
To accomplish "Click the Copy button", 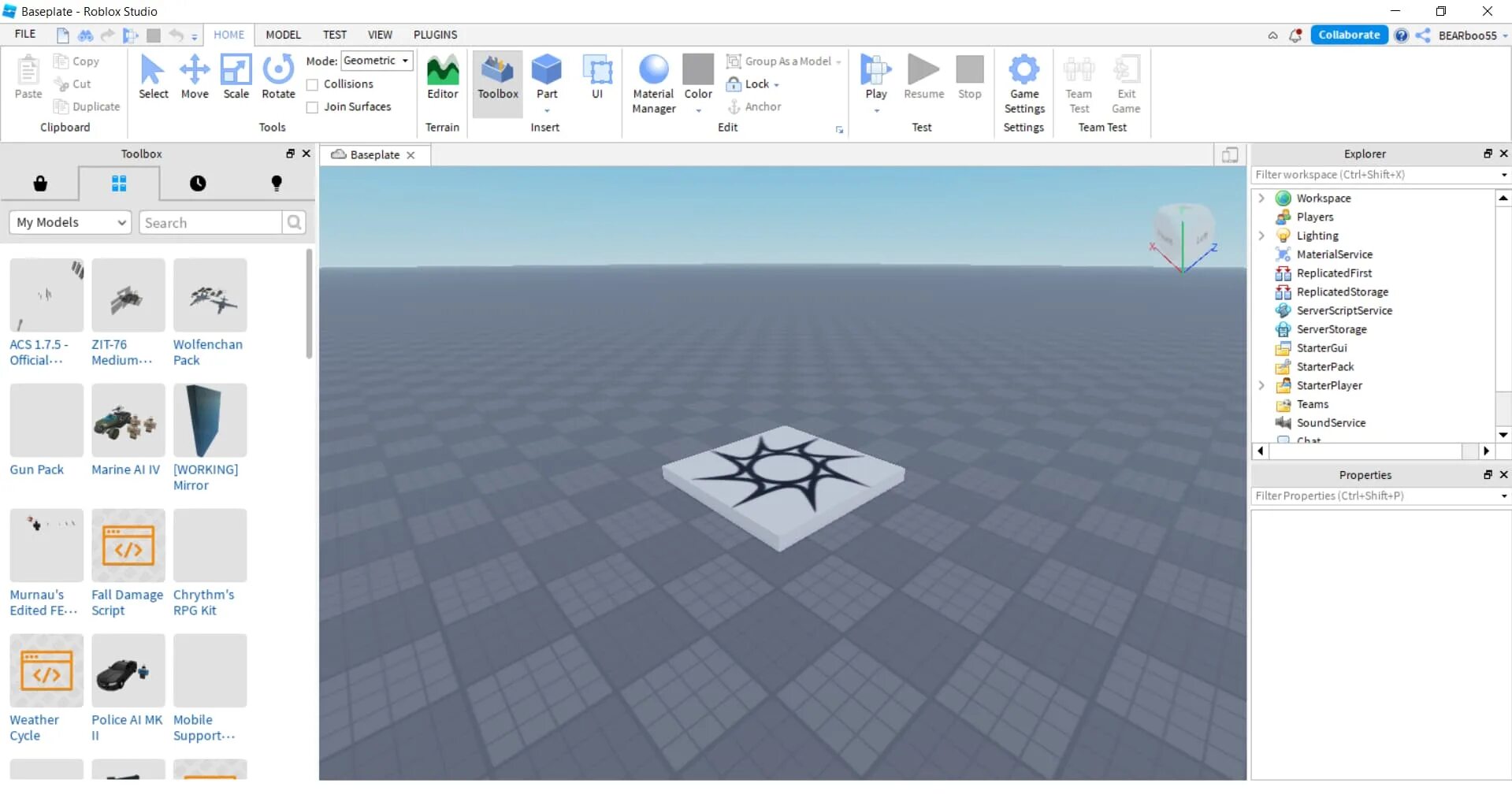I will pos(76,61).
